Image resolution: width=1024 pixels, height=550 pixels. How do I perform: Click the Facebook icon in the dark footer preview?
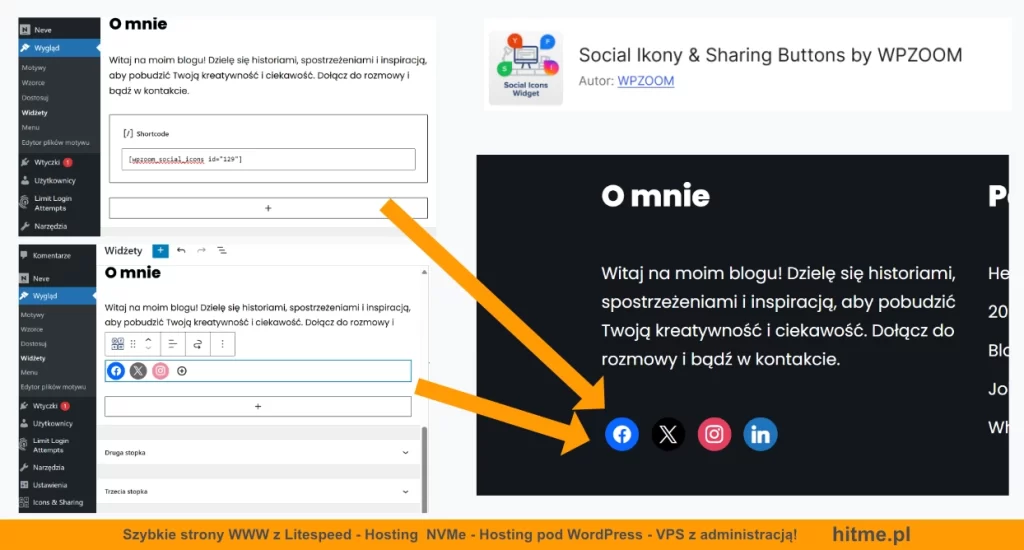(x=622, y=434)
